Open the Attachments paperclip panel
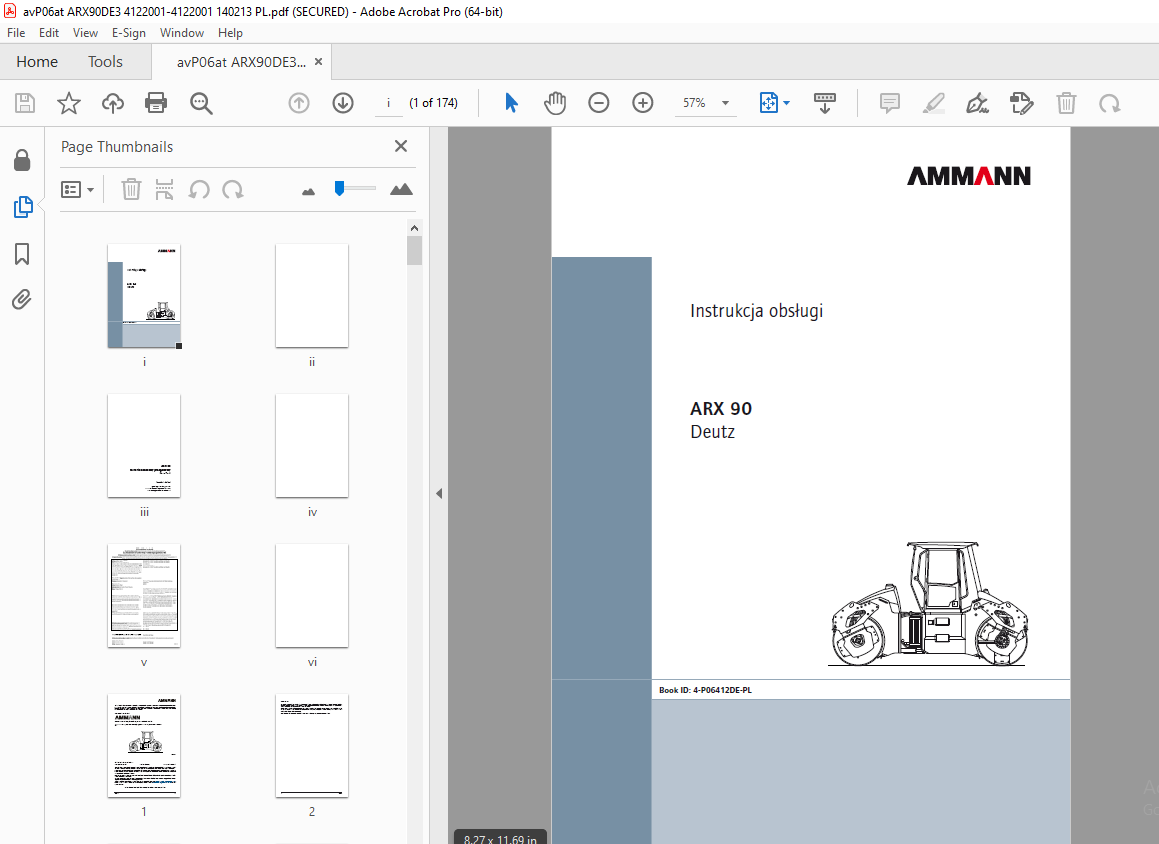 click(22, 299)
